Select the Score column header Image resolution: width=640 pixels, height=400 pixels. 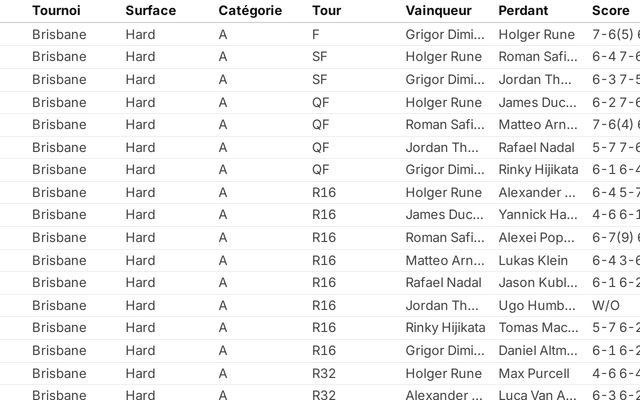[610, 11]
